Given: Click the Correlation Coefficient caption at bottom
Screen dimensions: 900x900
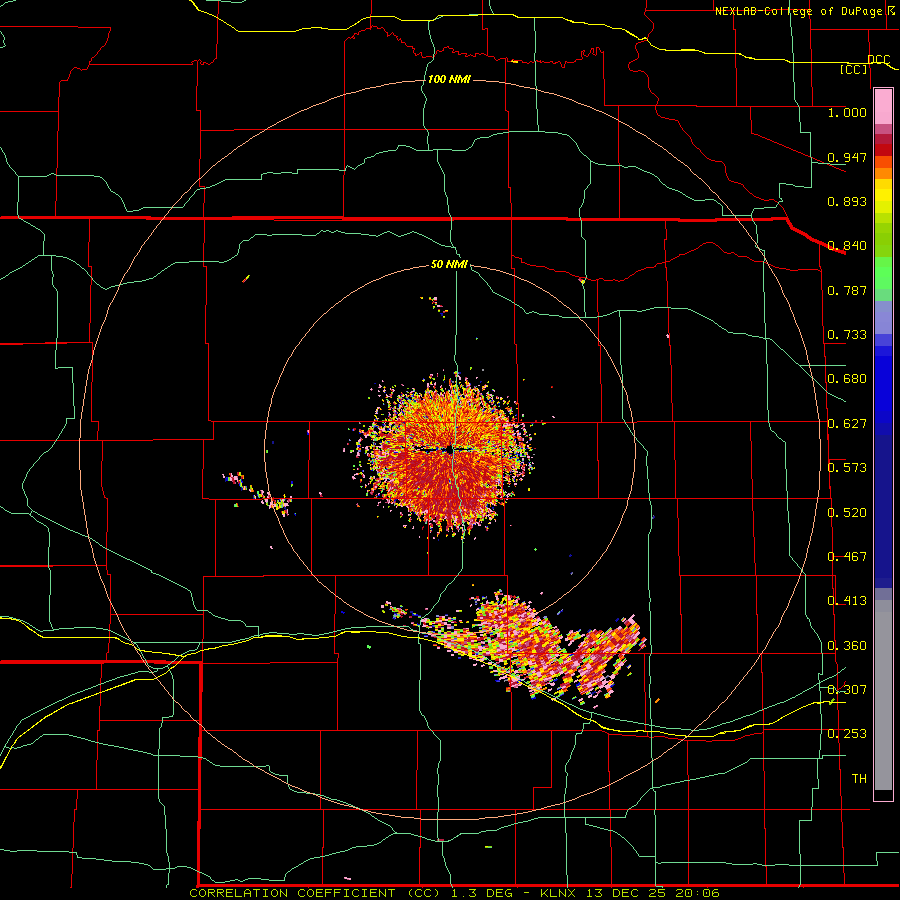Looking at the screenshot, I should pyautogui.click(x=454, y=893).
